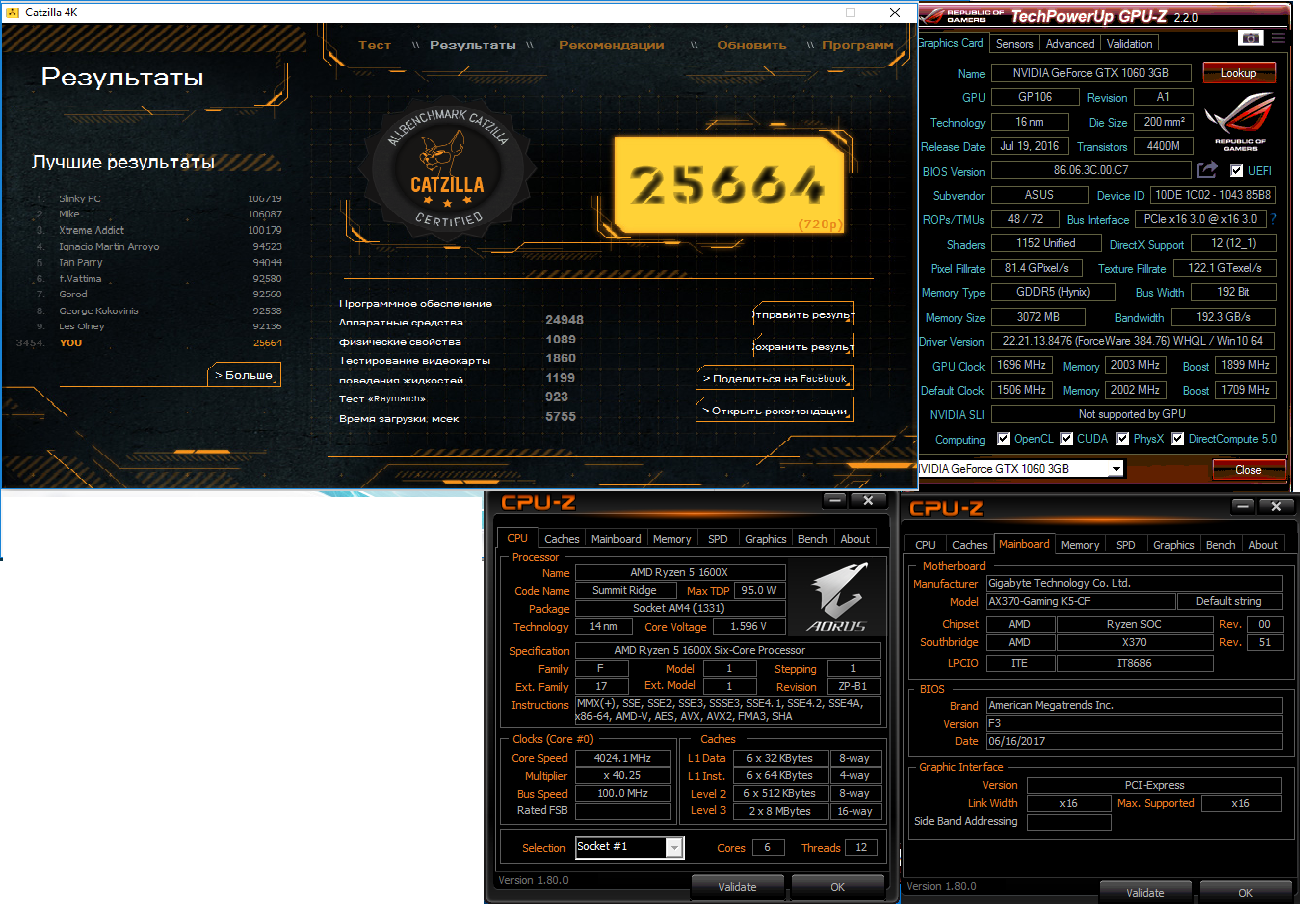Click Validate in left CPU-Z window
This screenshot has height=904, width=1300.
click(738, 886)
